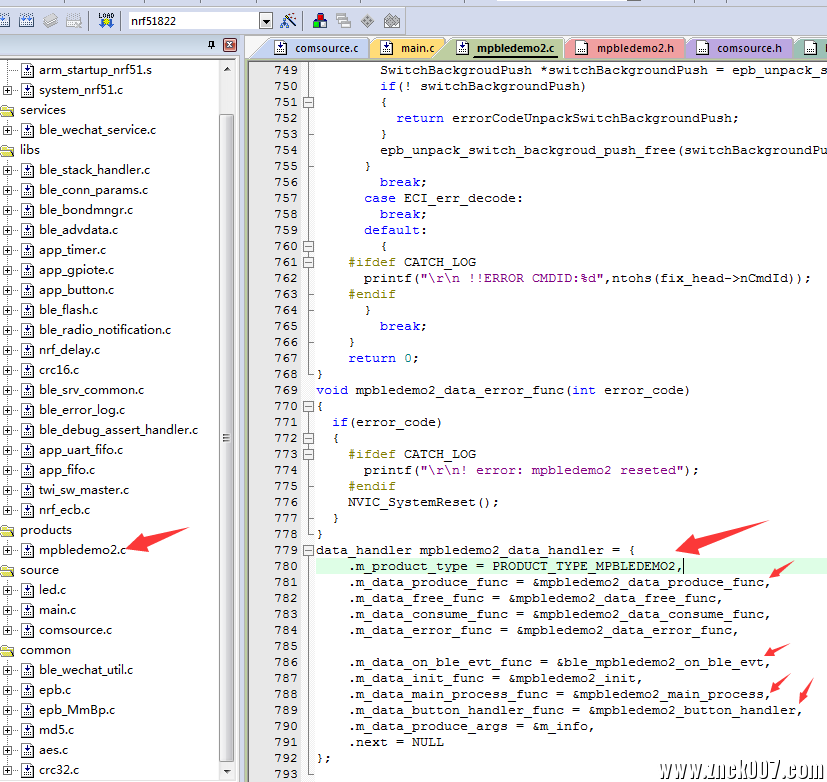Select the services group folder
The height and width of the screenshot is (782, 827).
(x=43, y=110)
